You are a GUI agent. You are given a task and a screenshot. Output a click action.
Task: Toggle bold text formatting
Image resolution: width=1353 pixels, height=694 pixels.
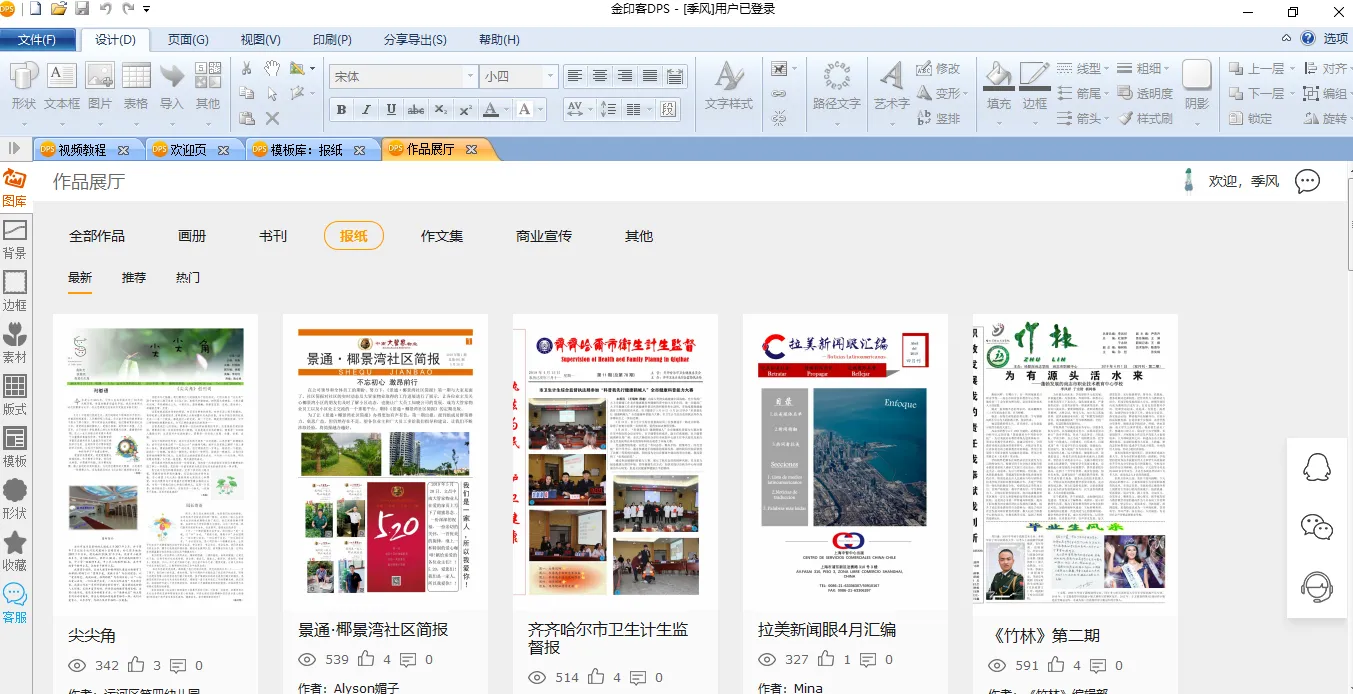click(x=341, y=110)
